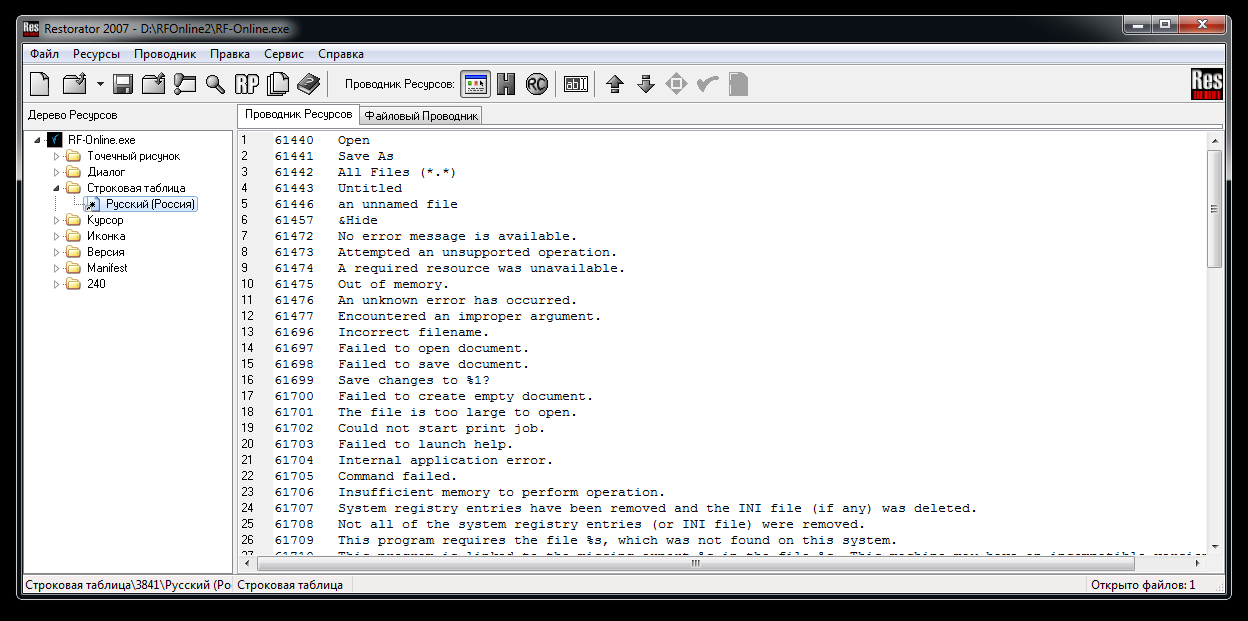Click the grayed document icon in toolbar
Screen dimensions: 1248x621
click(738, 84)
